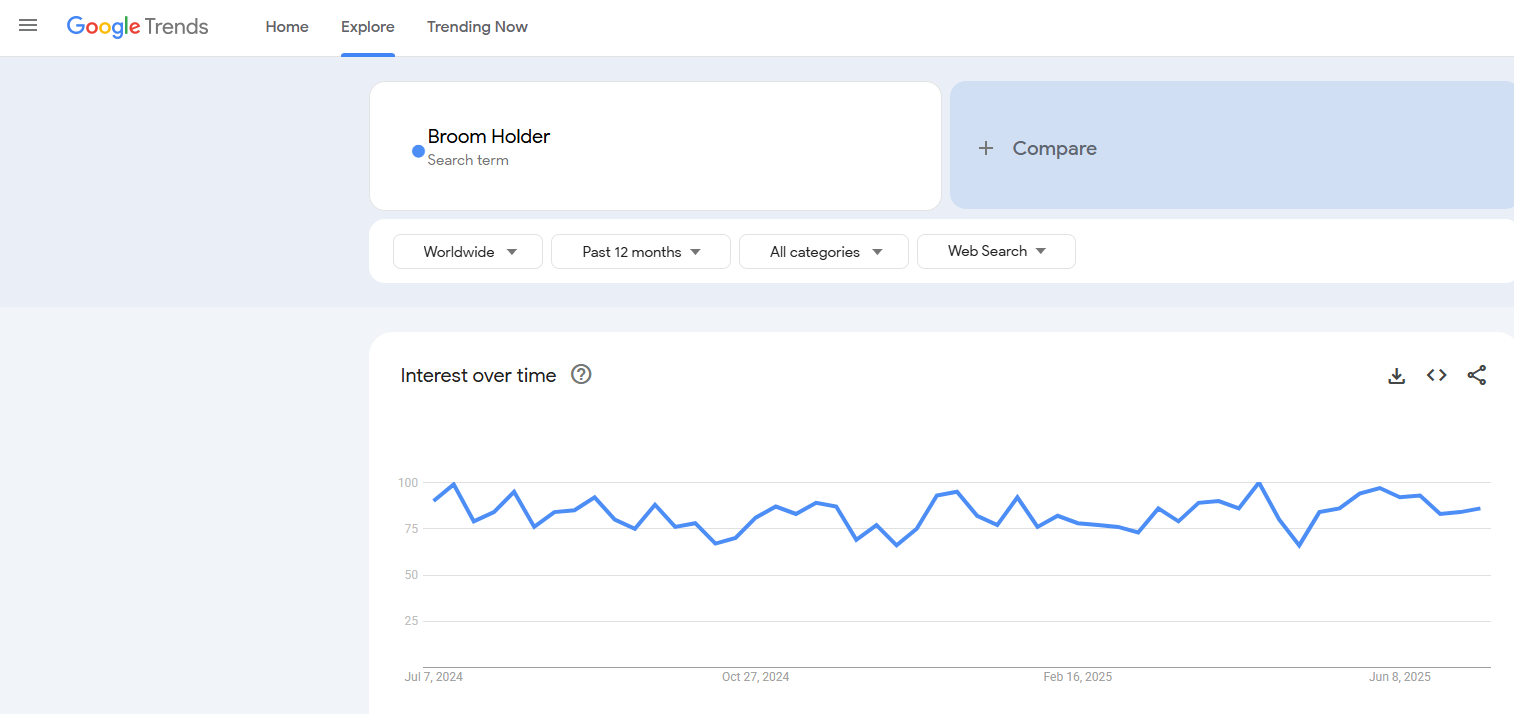Open the Web Search type dropdown
This screenshot has width=1514, height=714.
coord(996,252)
